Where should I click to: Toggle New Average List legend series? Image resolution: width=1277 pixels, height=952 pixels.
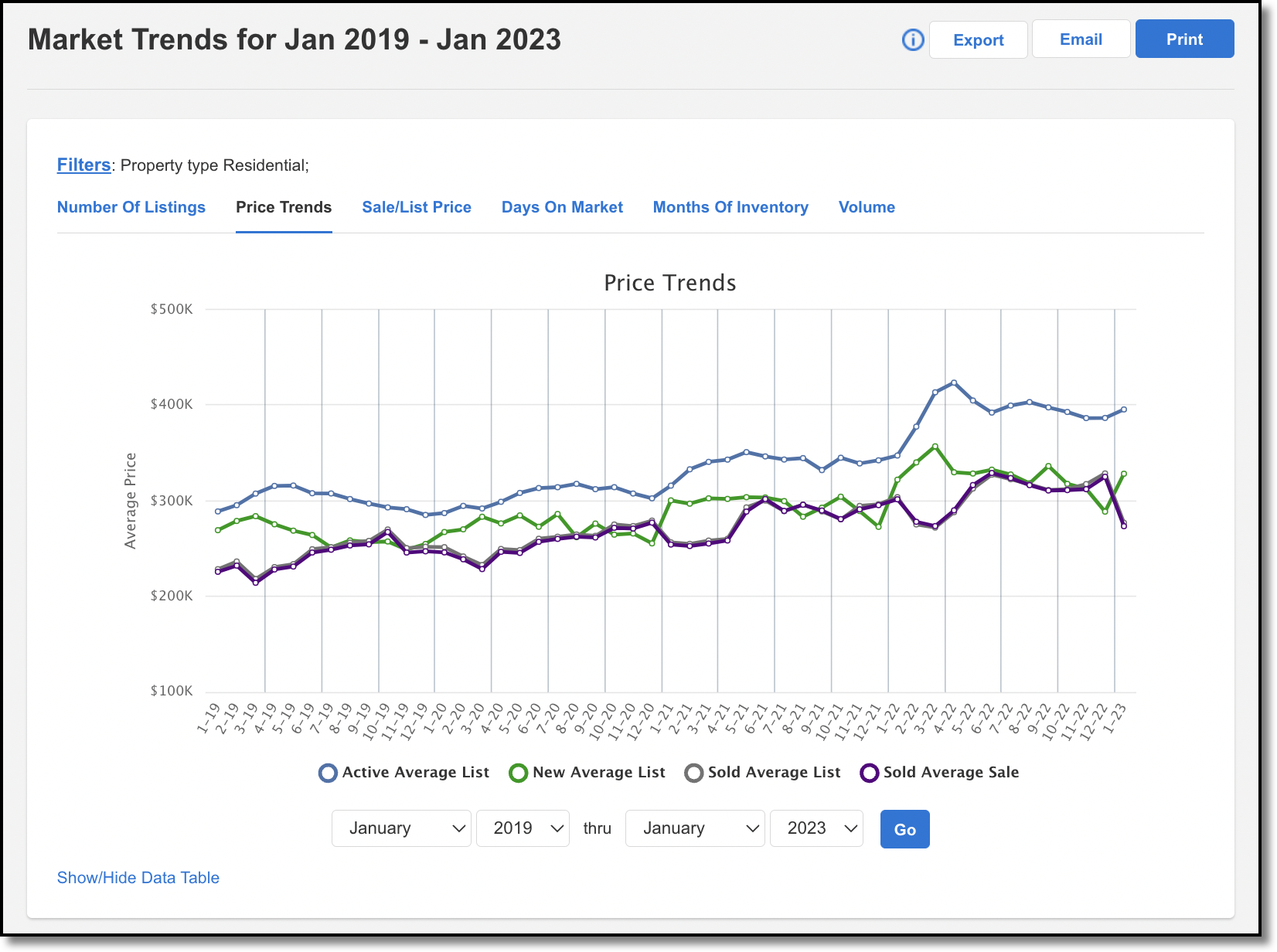[x=587, y=773]
